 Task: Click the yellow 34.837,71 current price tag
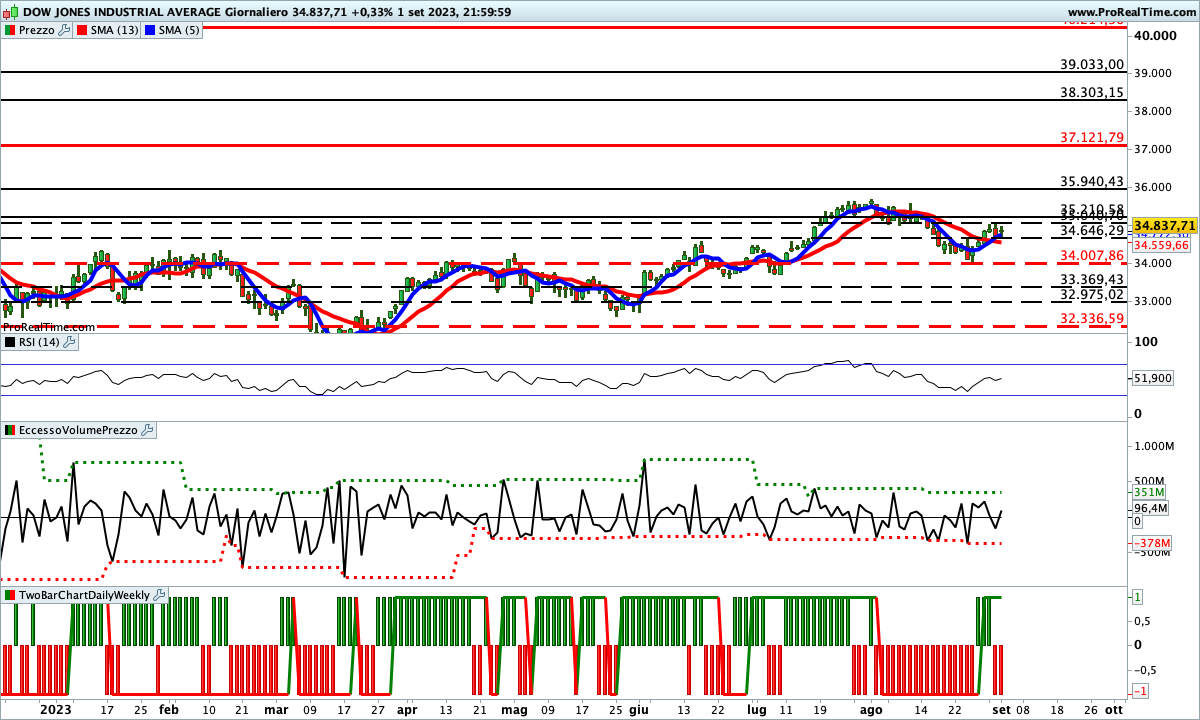click(x=1165, y=227)
